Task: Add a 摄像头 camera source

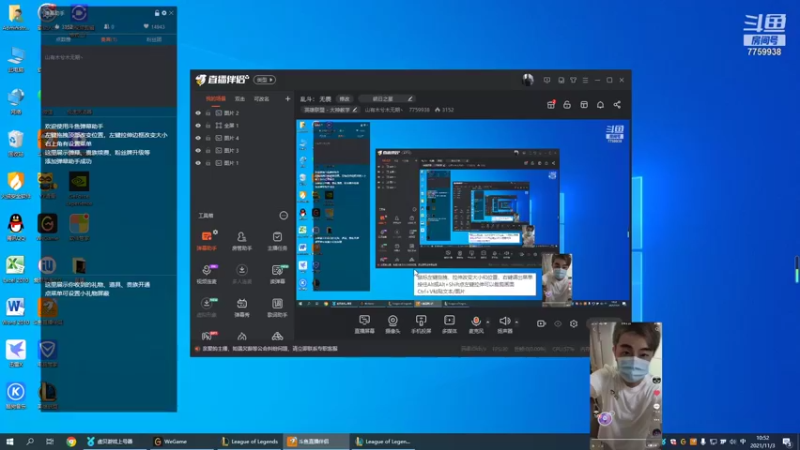Action: [x=392, y=324]
